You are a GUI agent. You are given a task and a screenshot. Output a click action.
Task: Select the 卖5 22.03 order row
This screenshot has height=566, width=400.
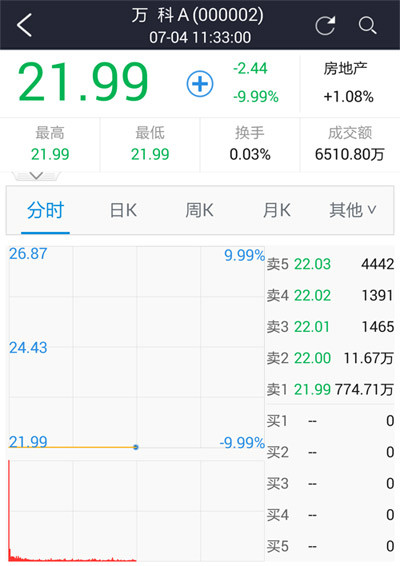[x=330, y=264]
